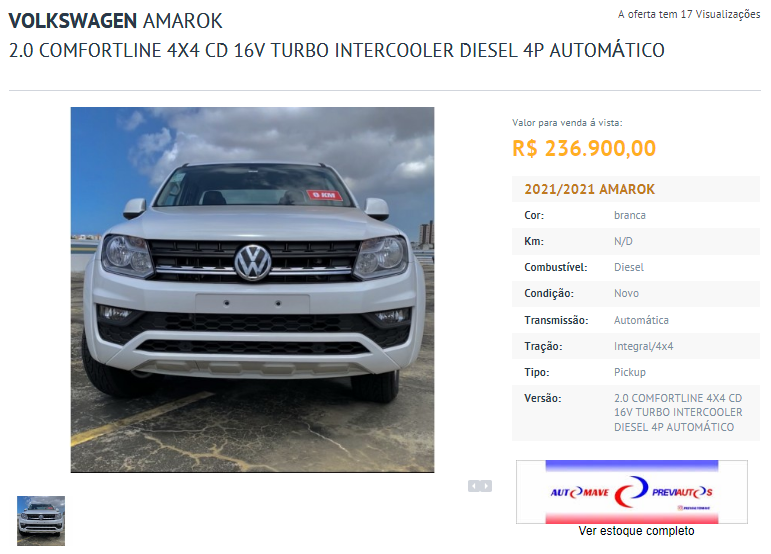The image size is (771, 554).
Task: Click the red 0 KM windshield sticker
Action: (324, 195)
